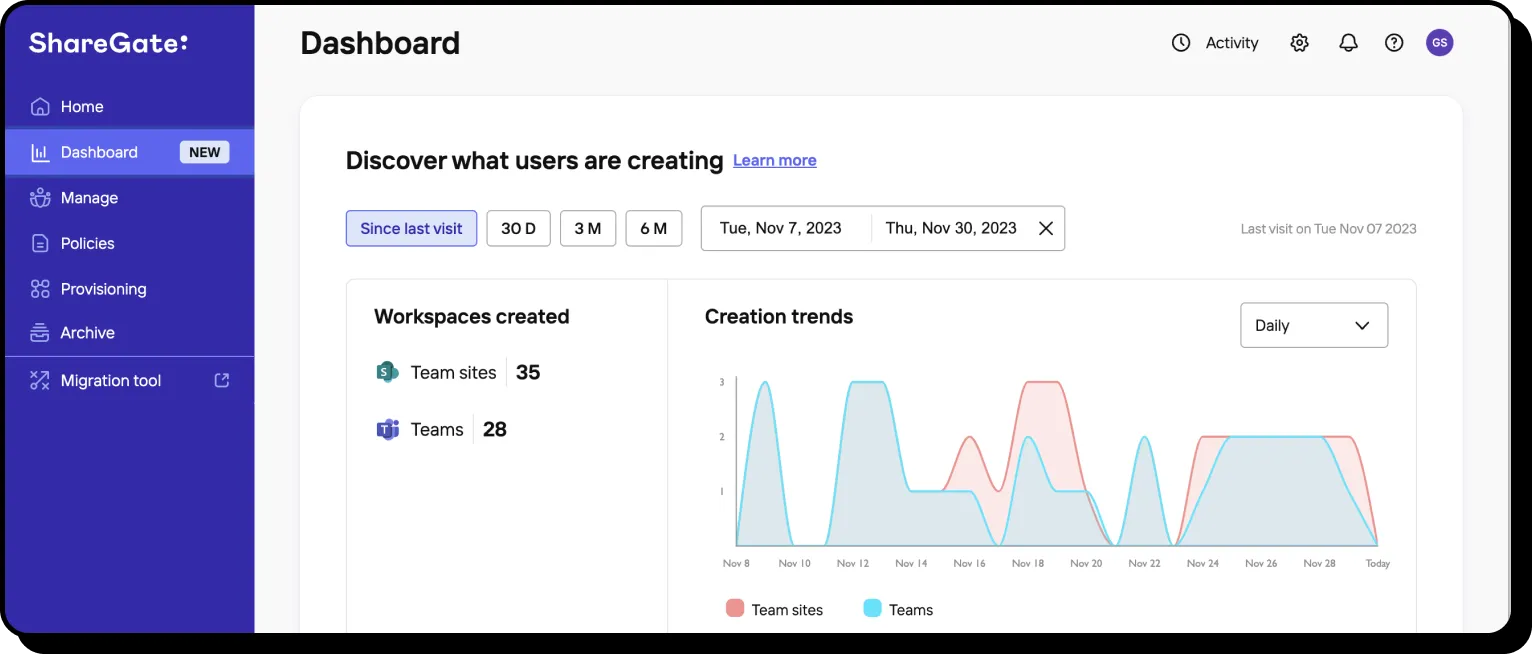Open the Daily interval dropdown
Image resolution: width=1532 pixels, height=654 pixels.
[1314, 325]
